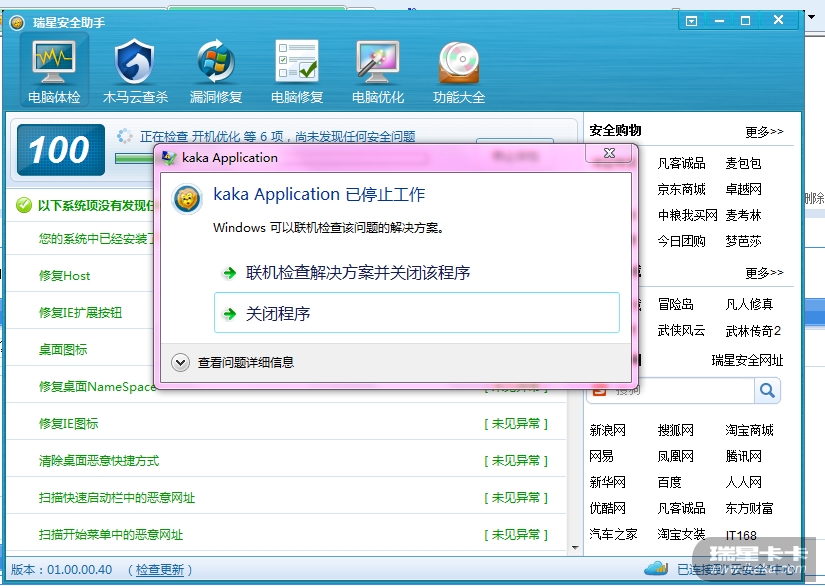Screen dimensions: 825x588
Task: Close the kaka Application error dialog
Action: [609, 153]
